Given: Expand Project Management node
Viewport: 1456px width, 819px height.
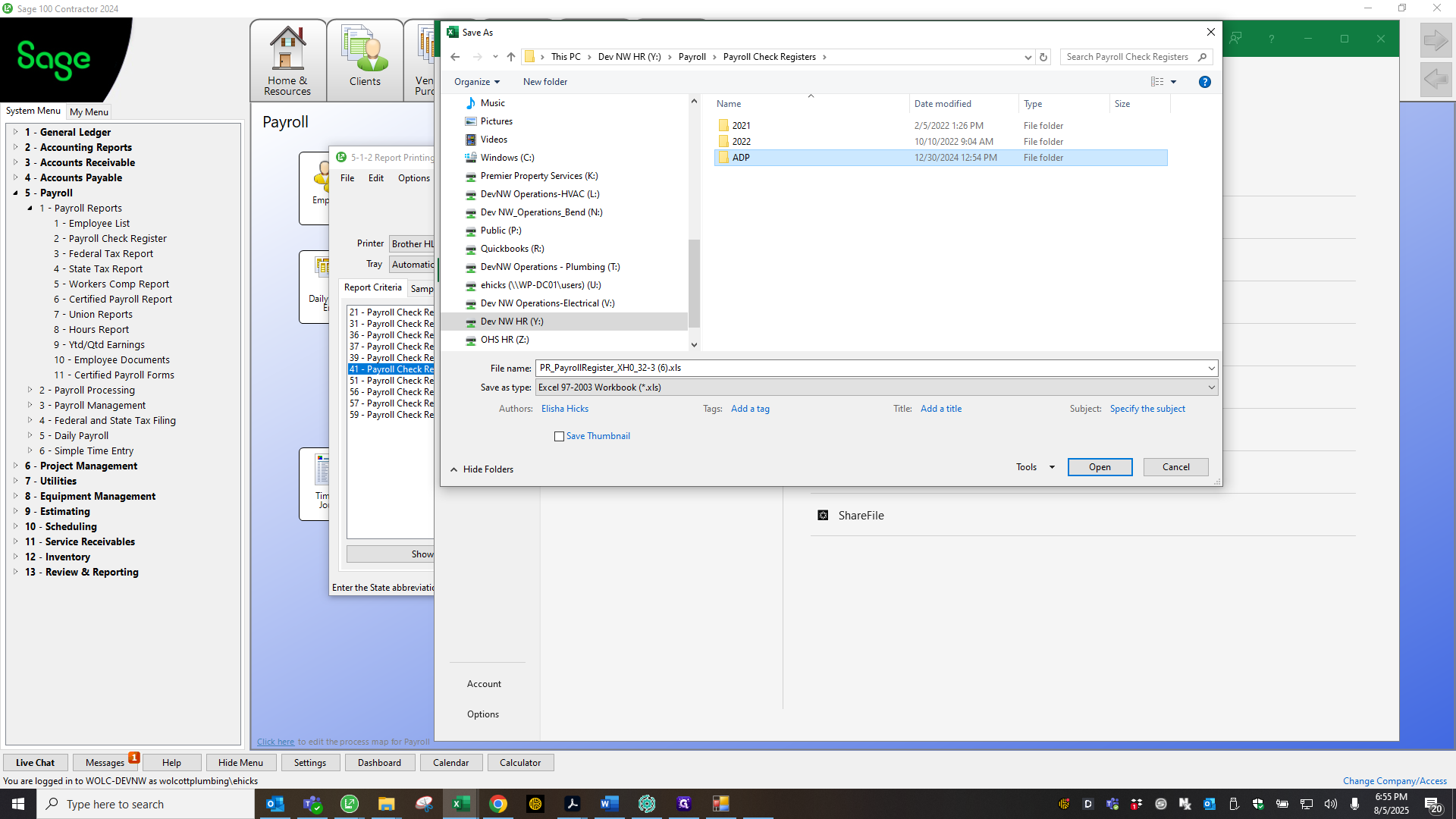Looking at the screenshot, I should pyautogui.click(x=15, y=466).
